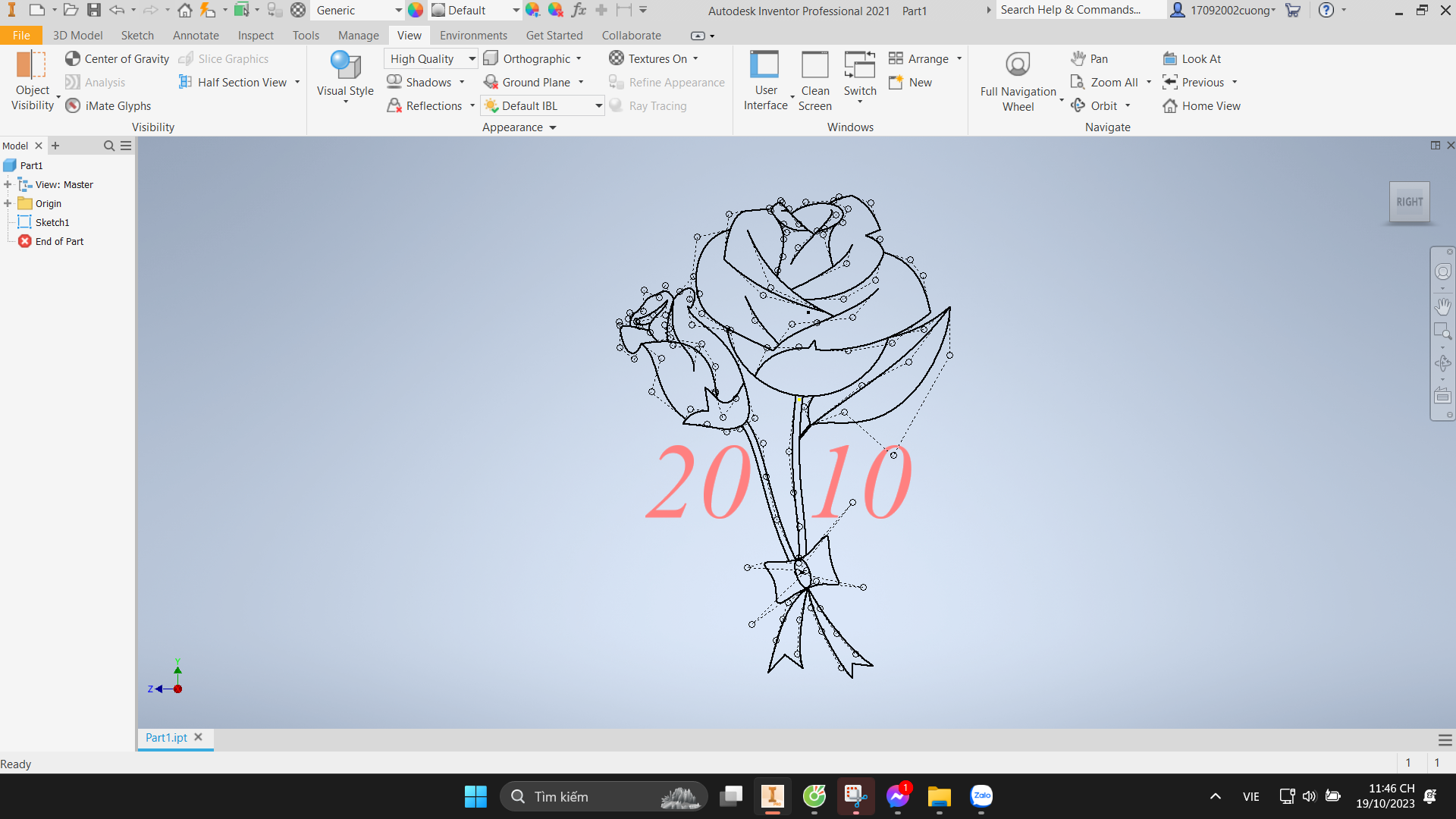
Task: Click the Clean Screen button
Action: pos(814,80)
